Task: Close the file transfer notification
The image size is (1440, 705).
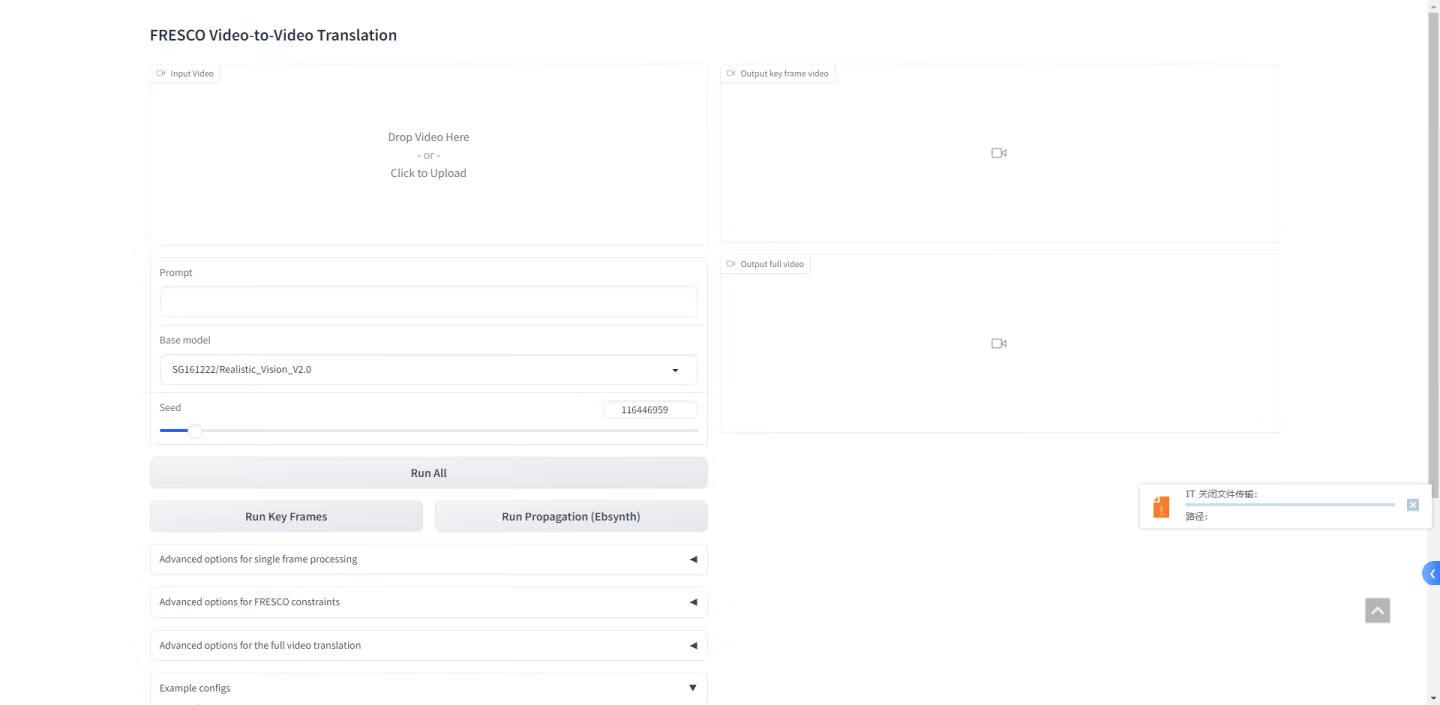Action: tap(1412, 505)
